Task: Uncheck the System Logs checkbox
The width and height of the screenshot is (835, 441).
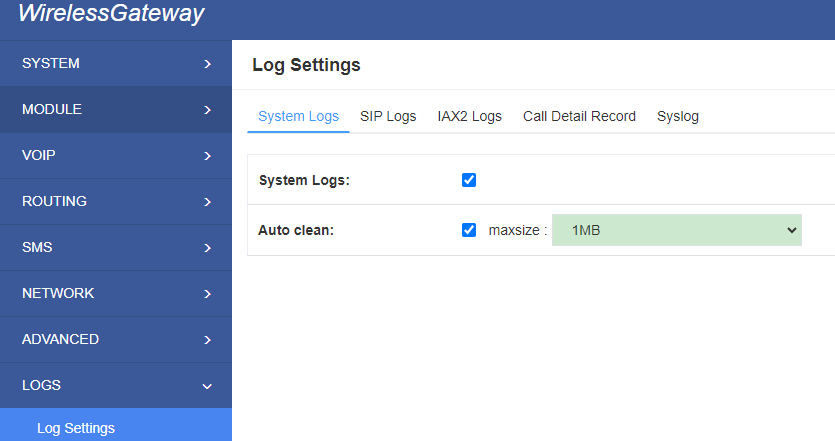Action: (x=469, y=180)
